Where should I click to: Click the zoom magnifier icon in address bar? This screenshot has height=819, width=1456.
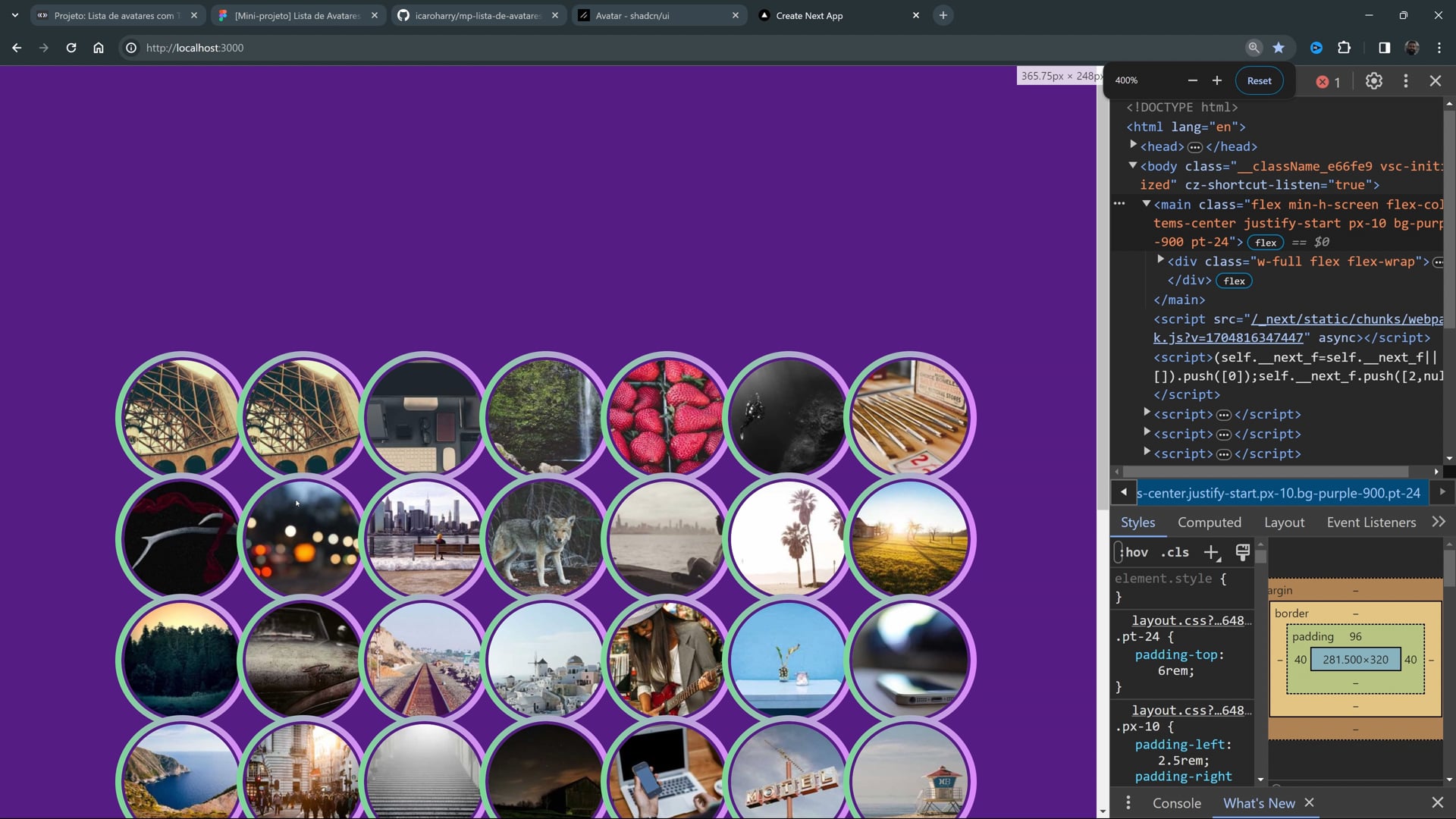coord(1254,48)
